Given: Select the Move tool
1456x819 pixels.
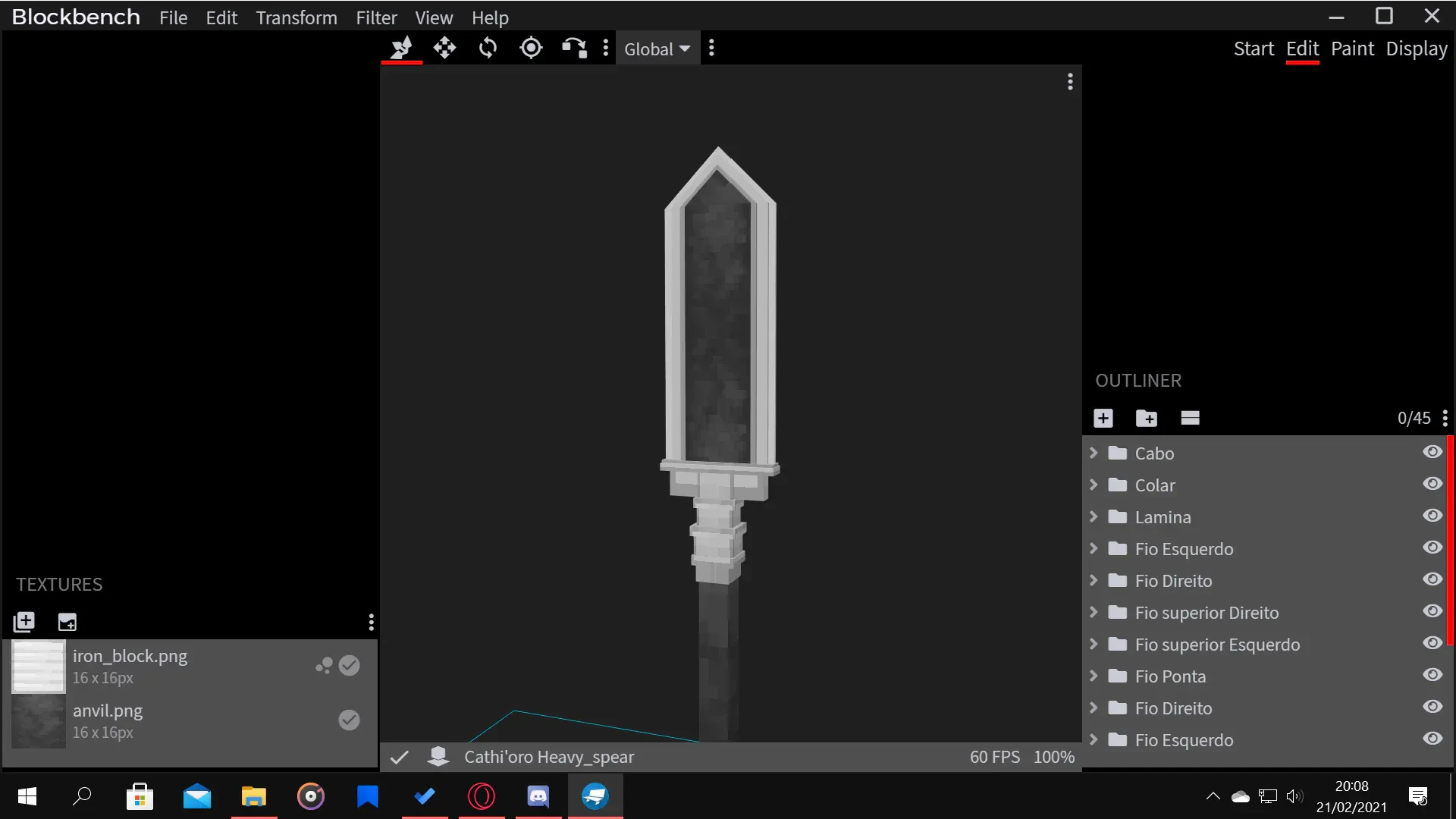Looking at the screenshot, I should click(x=444, y=49).
